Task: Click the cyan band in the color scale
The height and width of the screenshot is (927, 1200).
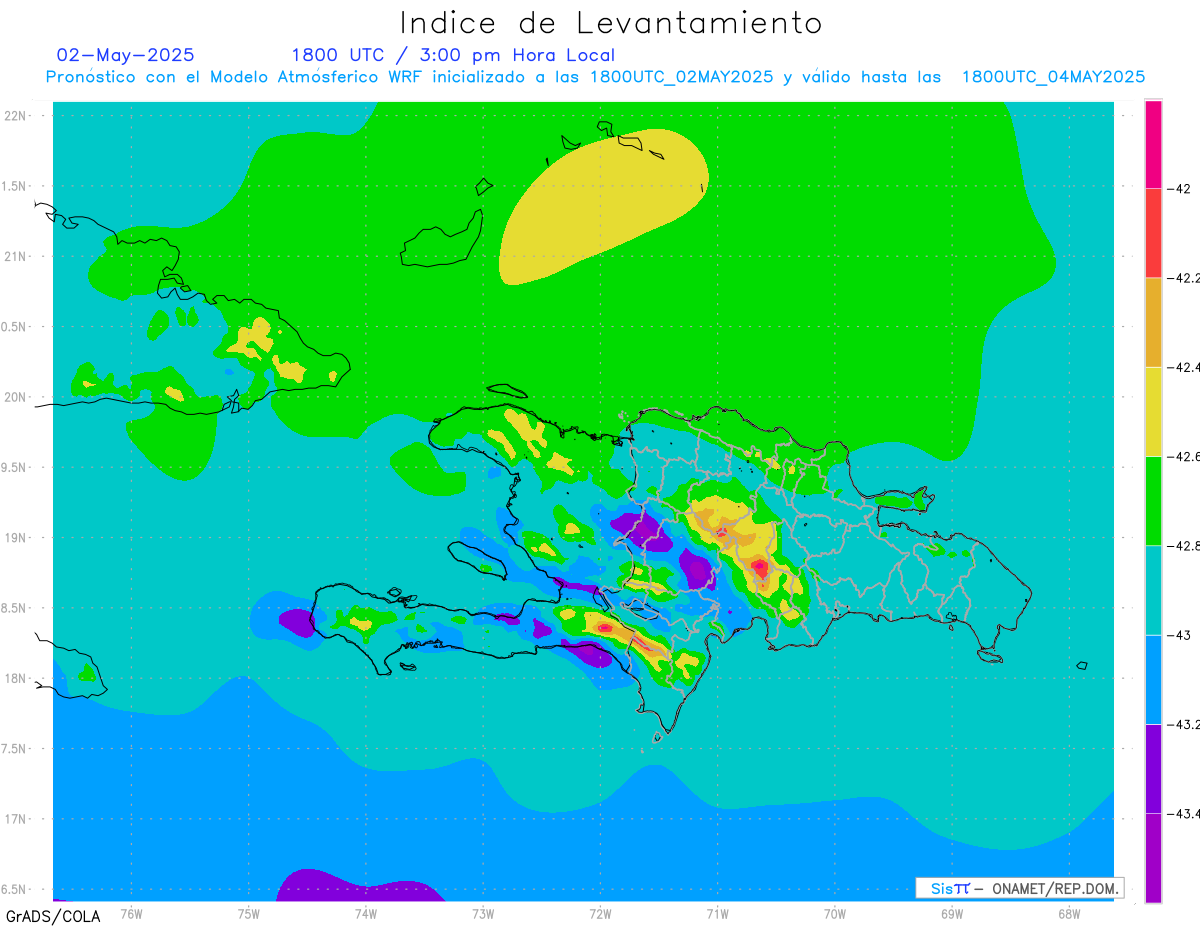Action: pos(1153,590)
